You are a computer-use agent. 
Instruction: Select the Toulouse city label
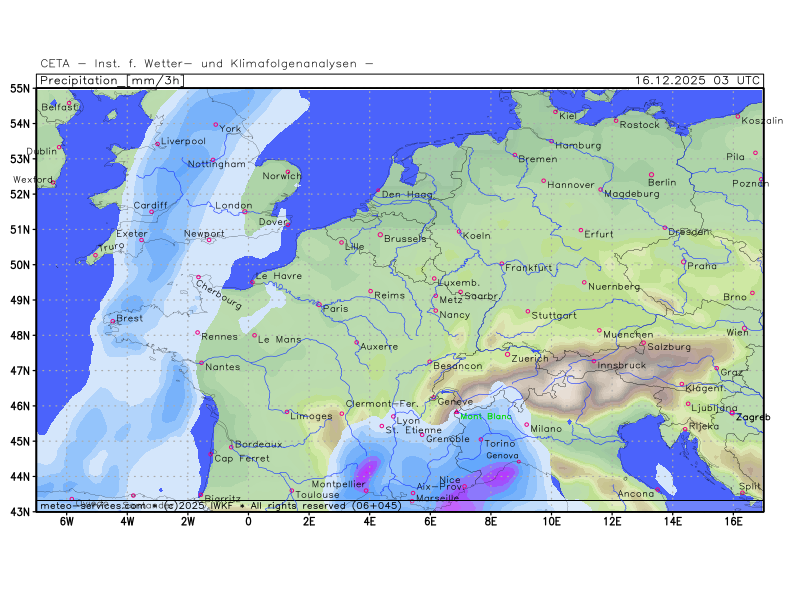(x=317, y=494)
